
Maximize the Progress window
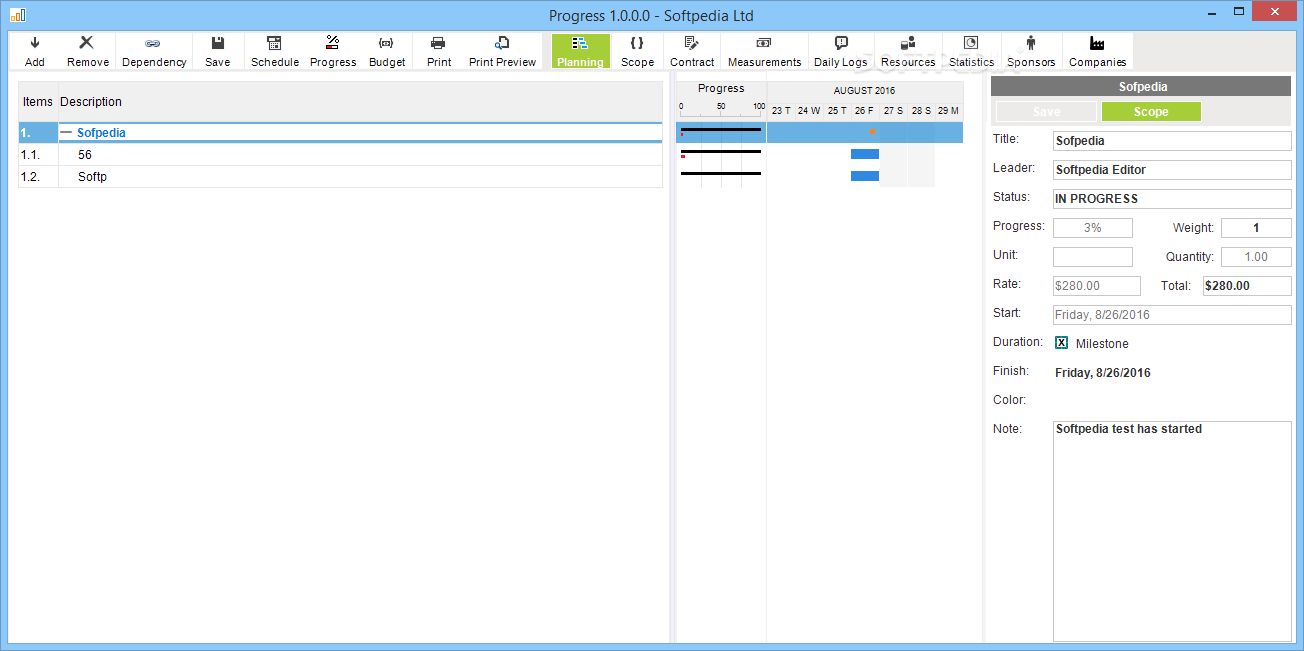pos(1239,11)
